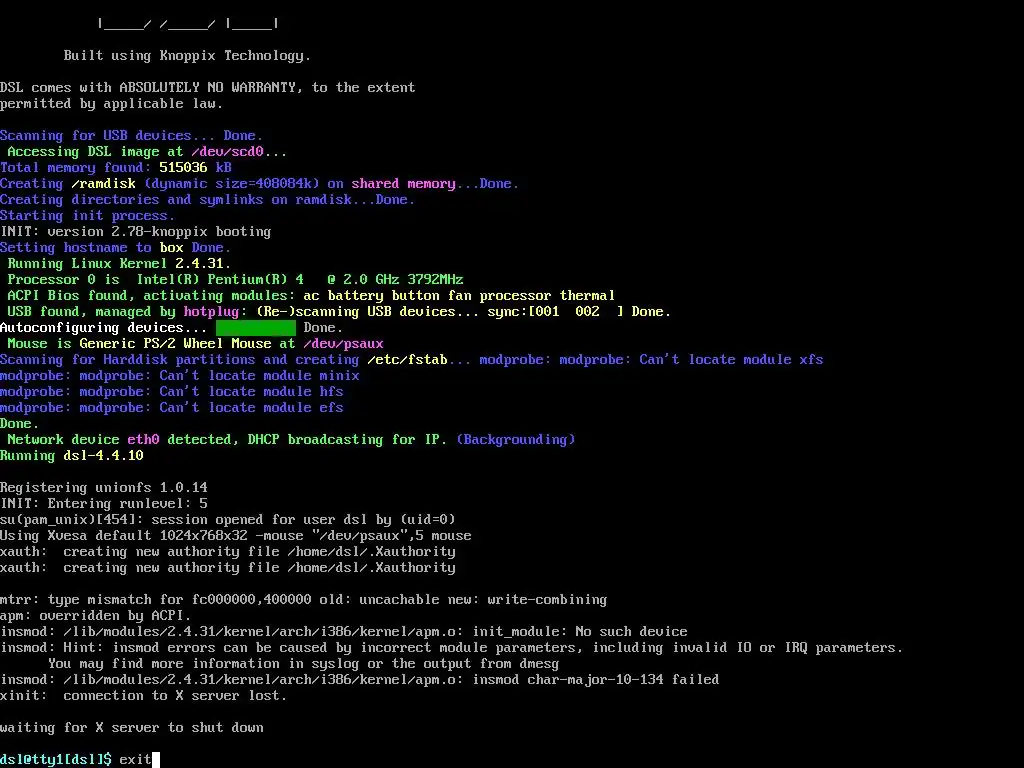
Task: Click the "ABSOLUTELY NO WARRANTY" text
Action: coord(208,87)
